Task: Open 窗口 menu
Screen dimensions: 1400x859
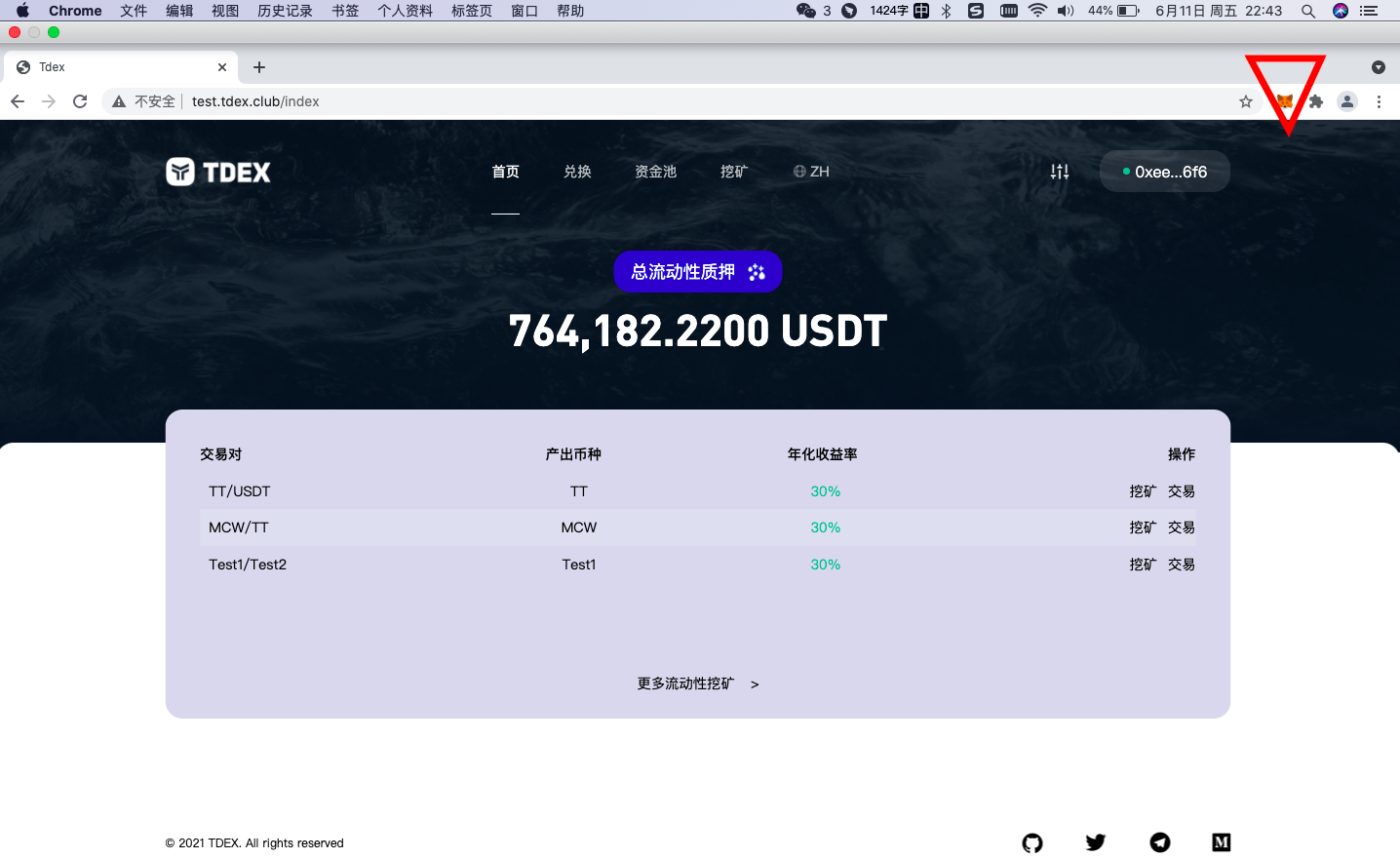Action: [x=525, y=11]
